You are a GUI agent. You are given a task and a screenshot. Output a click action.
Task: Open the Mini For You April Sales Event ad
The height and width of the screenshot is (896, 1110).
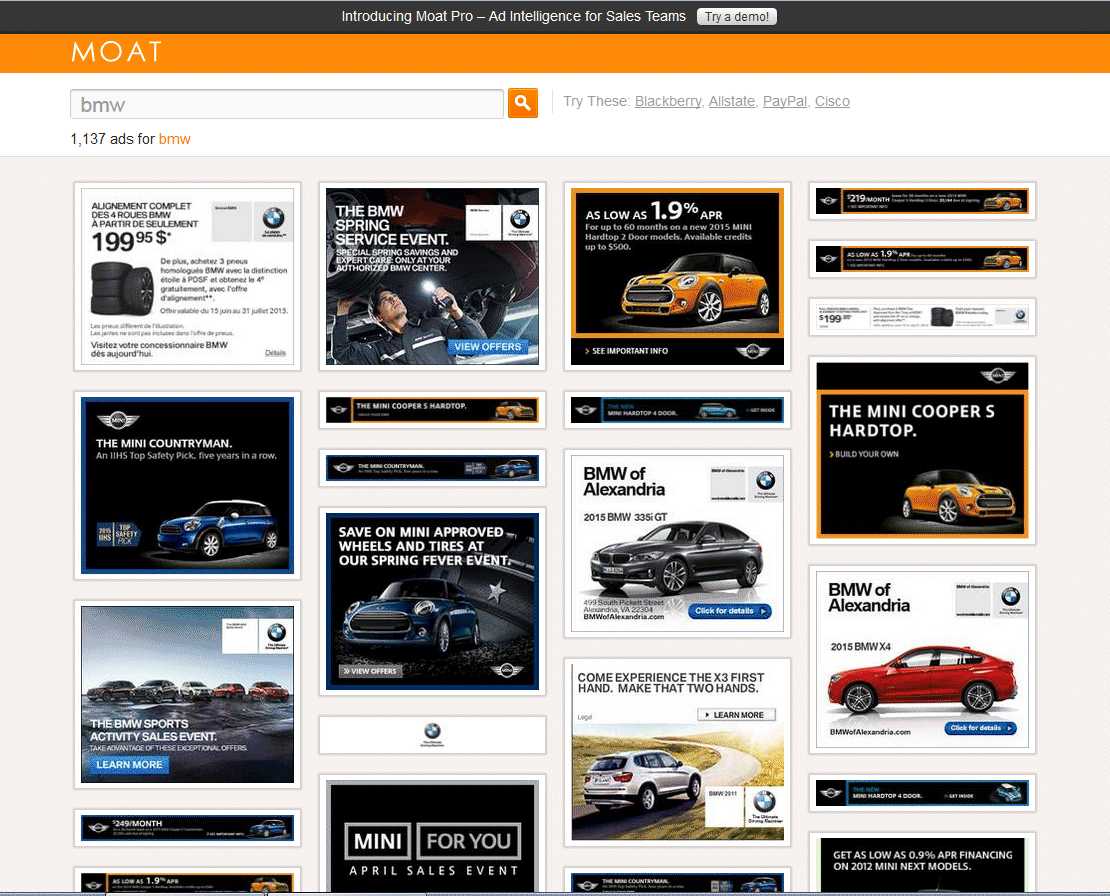point(433,835)
